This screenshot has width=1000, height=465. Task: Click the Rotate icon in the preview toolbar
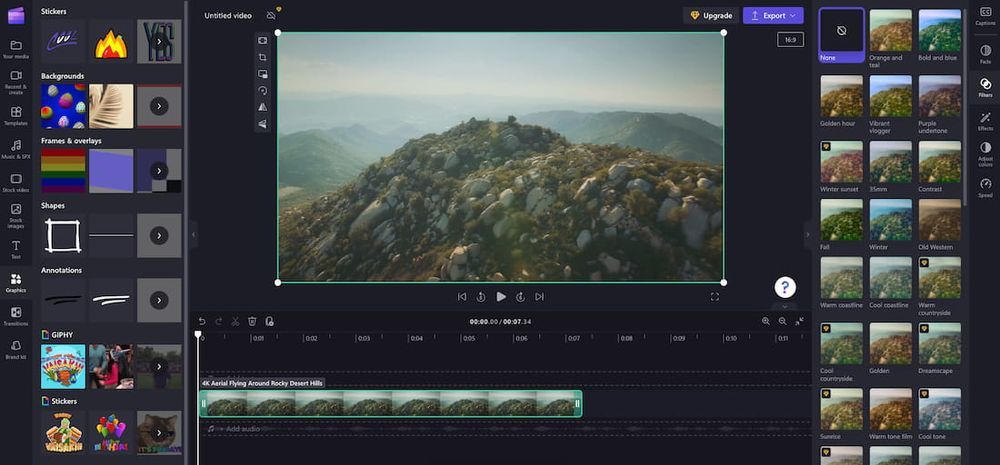(263, 90)
